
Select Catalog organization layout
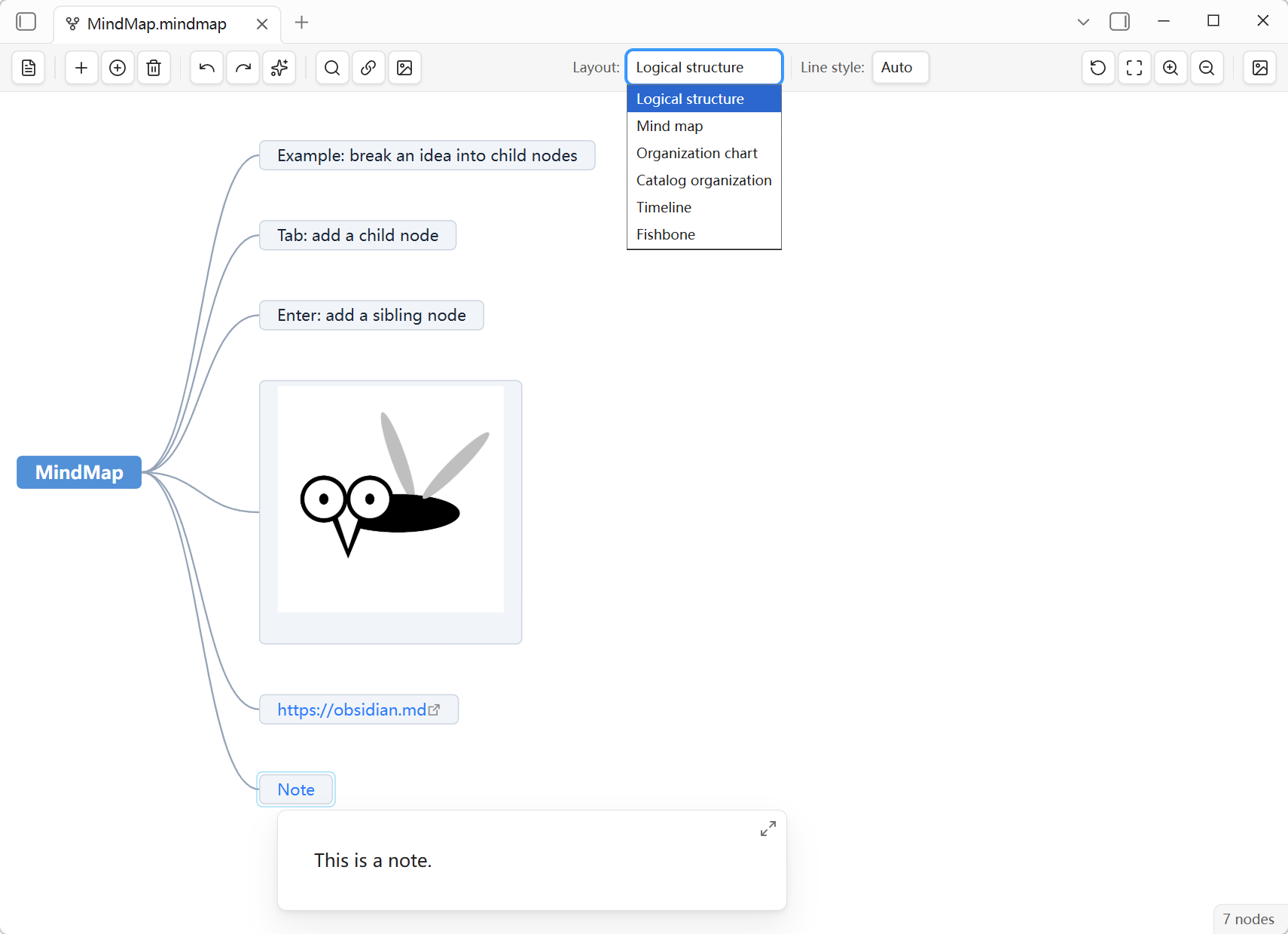704,180
